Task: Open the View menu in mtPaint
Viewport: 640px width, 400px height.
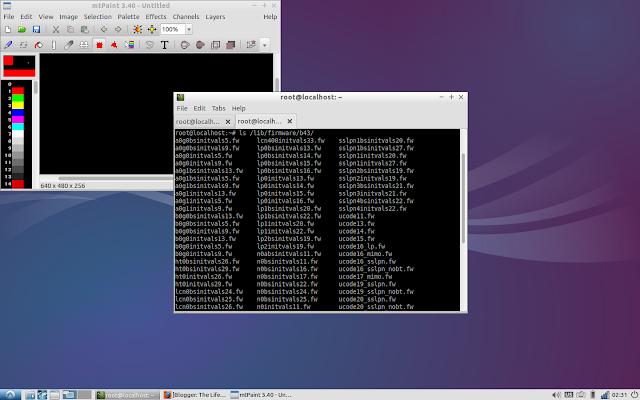Action: 46,17
